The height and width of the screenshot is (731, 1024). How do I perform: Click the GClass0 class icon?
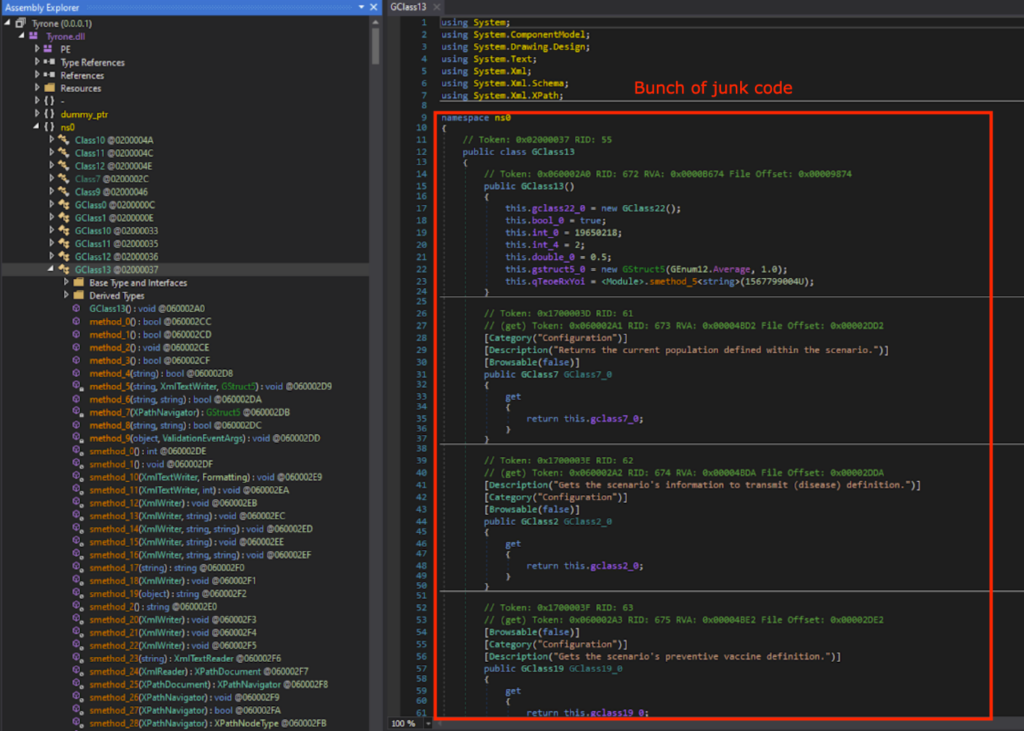pos(65,204)
